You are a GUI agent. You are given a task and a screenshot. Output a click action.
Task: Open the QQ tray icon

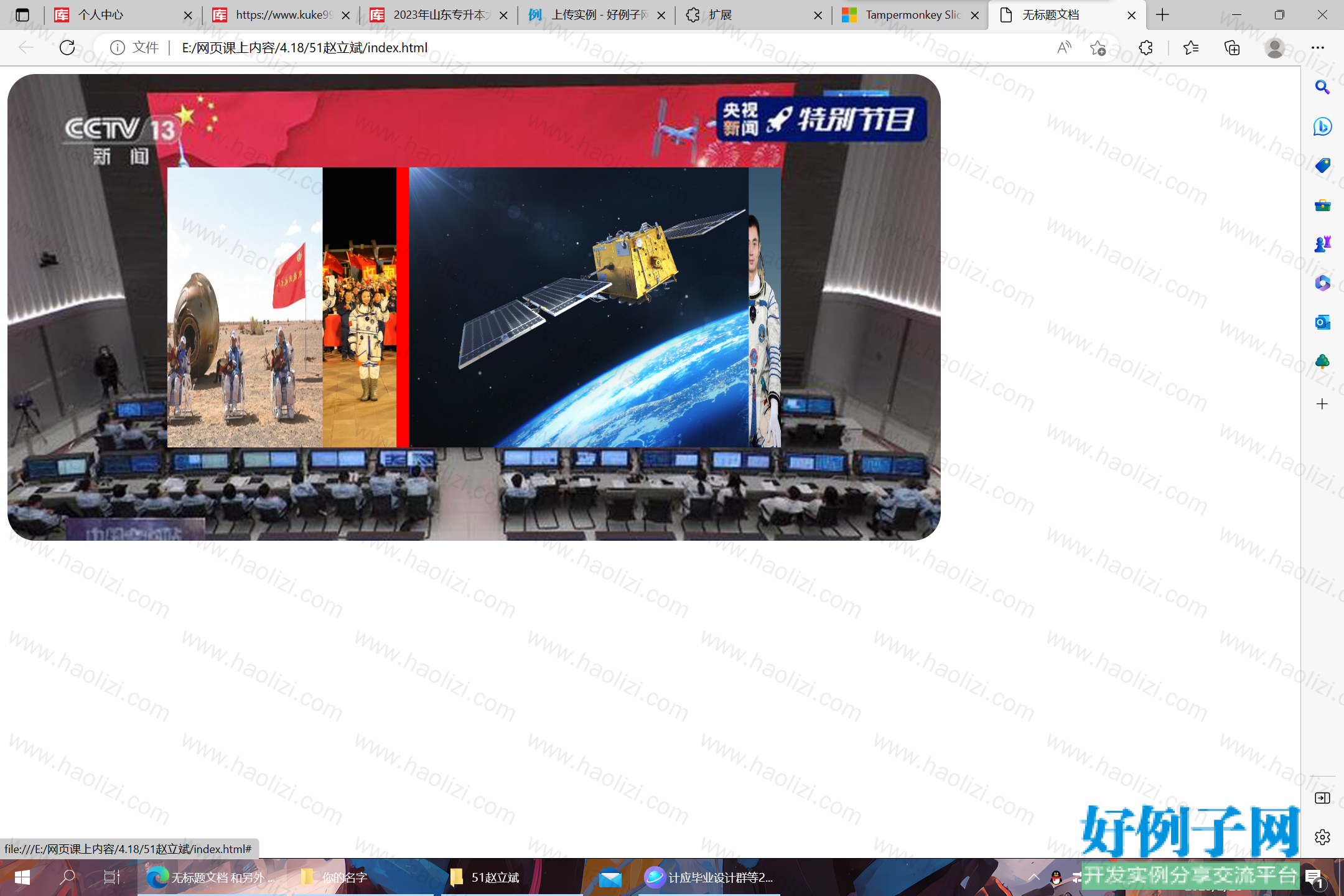(x=1056, y=878)
